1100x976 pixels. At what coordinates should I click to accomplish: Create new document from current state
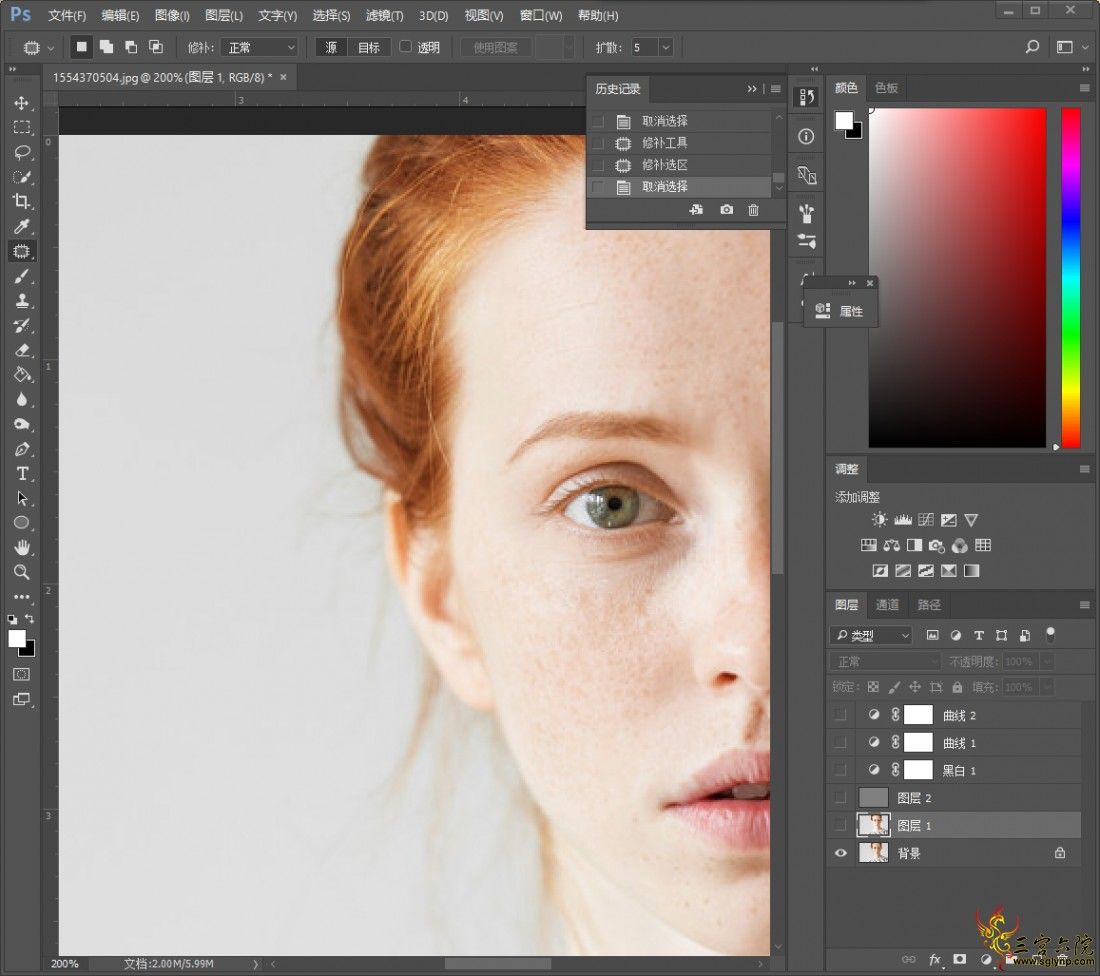[x=696, y=210]
